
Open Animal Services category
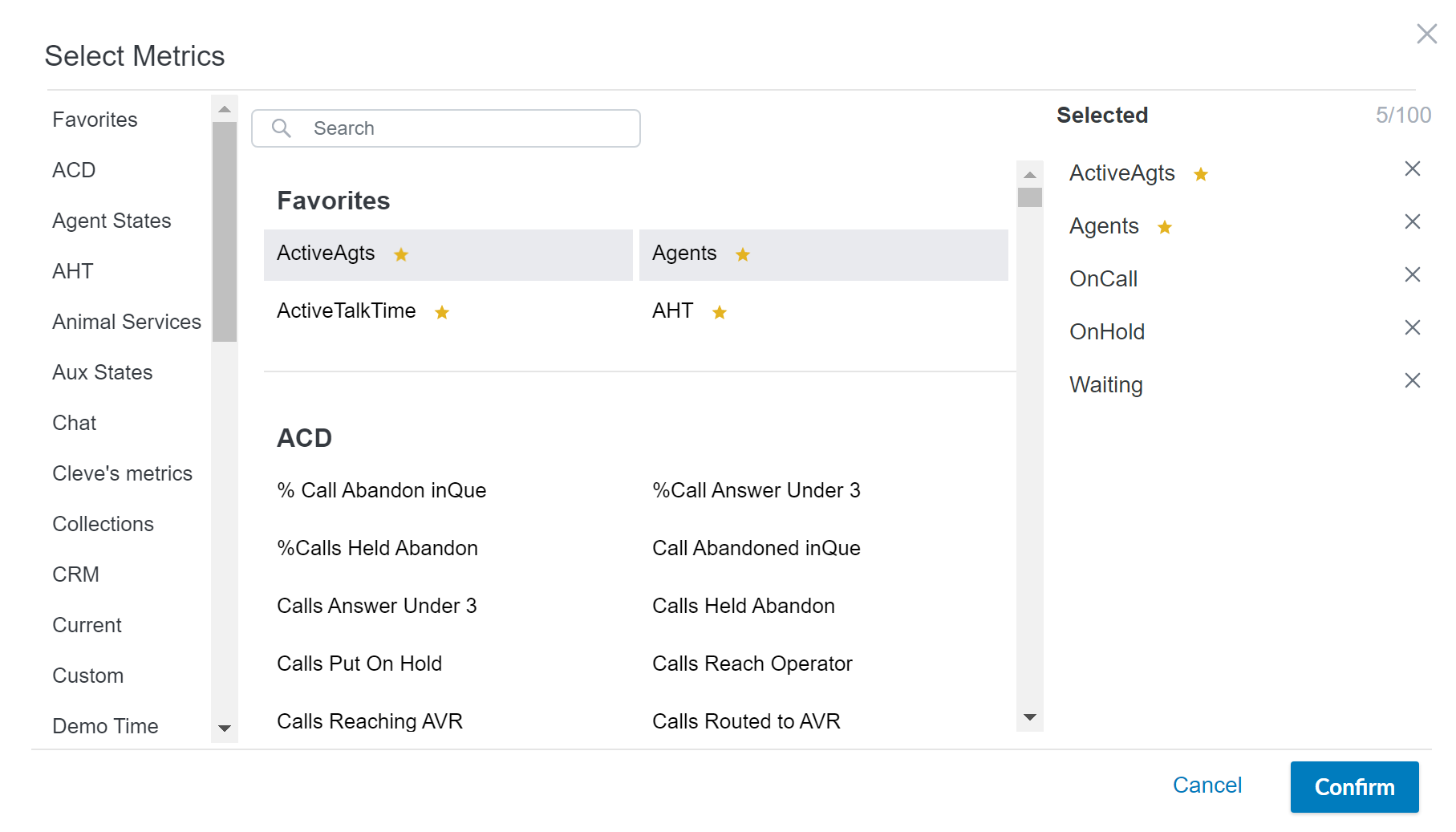pos(127,322)
